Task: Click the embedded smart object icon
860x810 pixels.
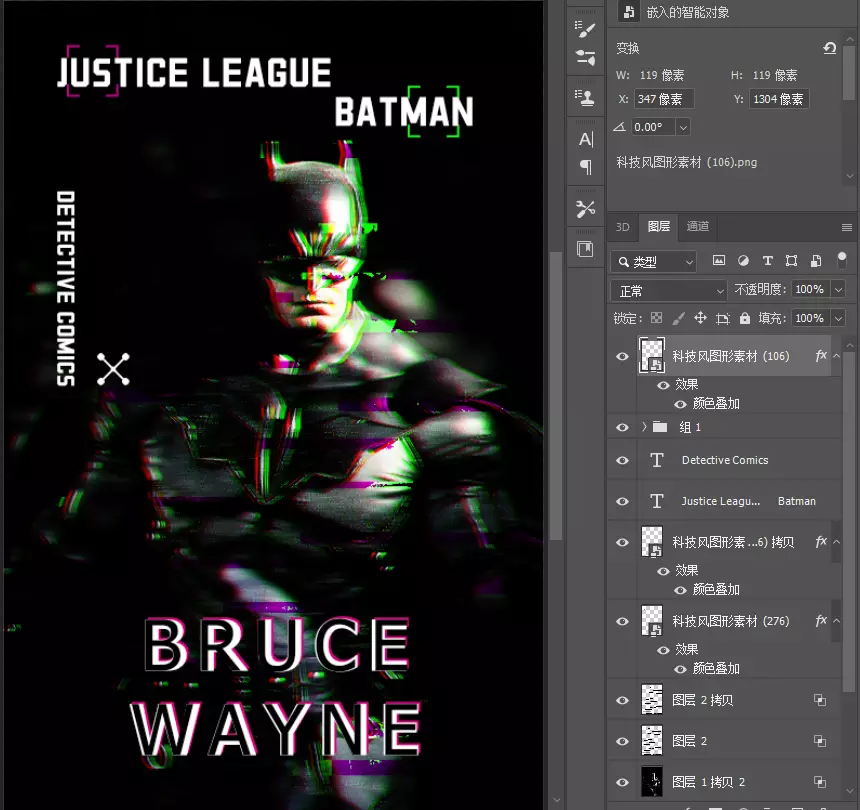Action: pos(629,12)
